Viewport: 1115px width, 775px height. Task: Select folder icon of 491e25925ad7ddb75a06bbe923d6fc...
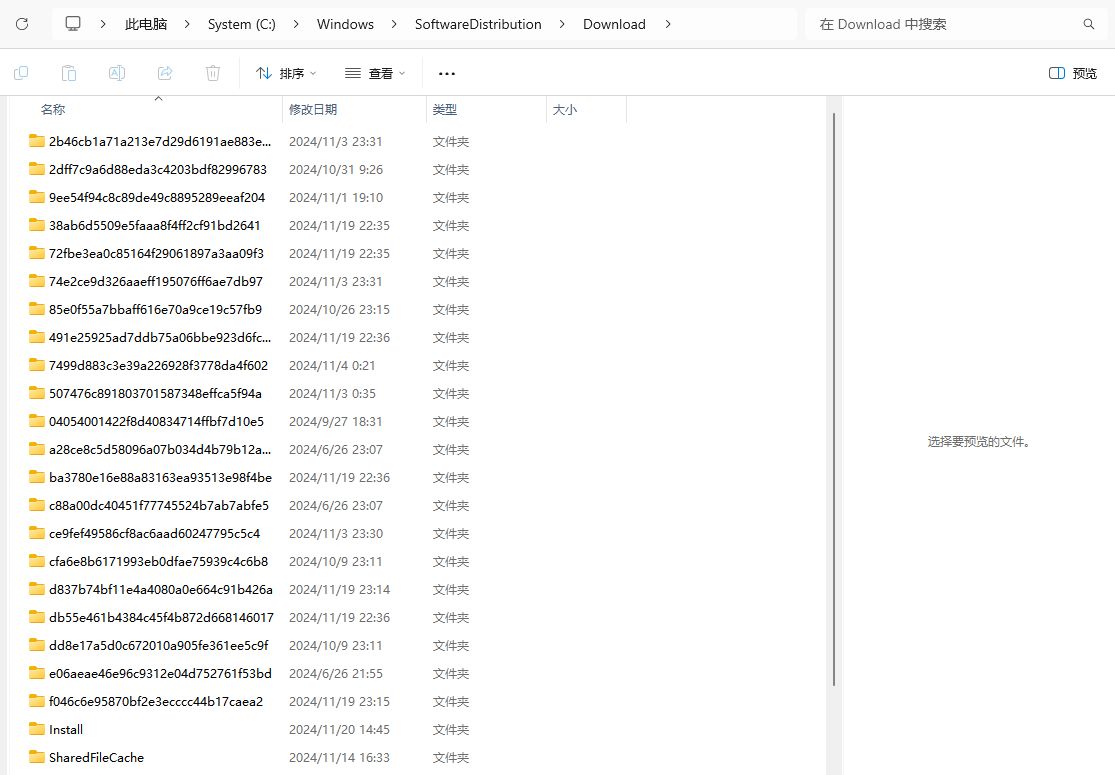[37, 336]
